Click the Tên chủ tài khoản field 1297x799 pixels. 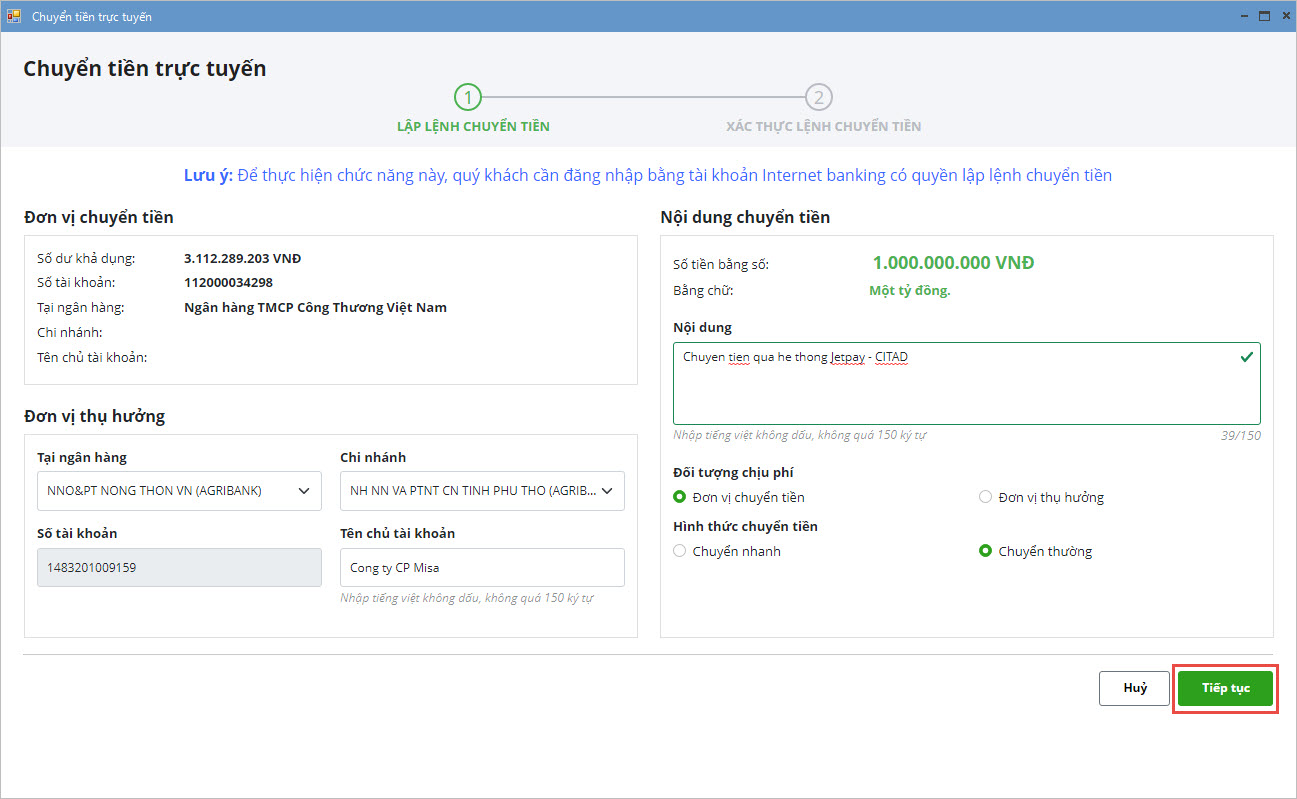(482, 567)
